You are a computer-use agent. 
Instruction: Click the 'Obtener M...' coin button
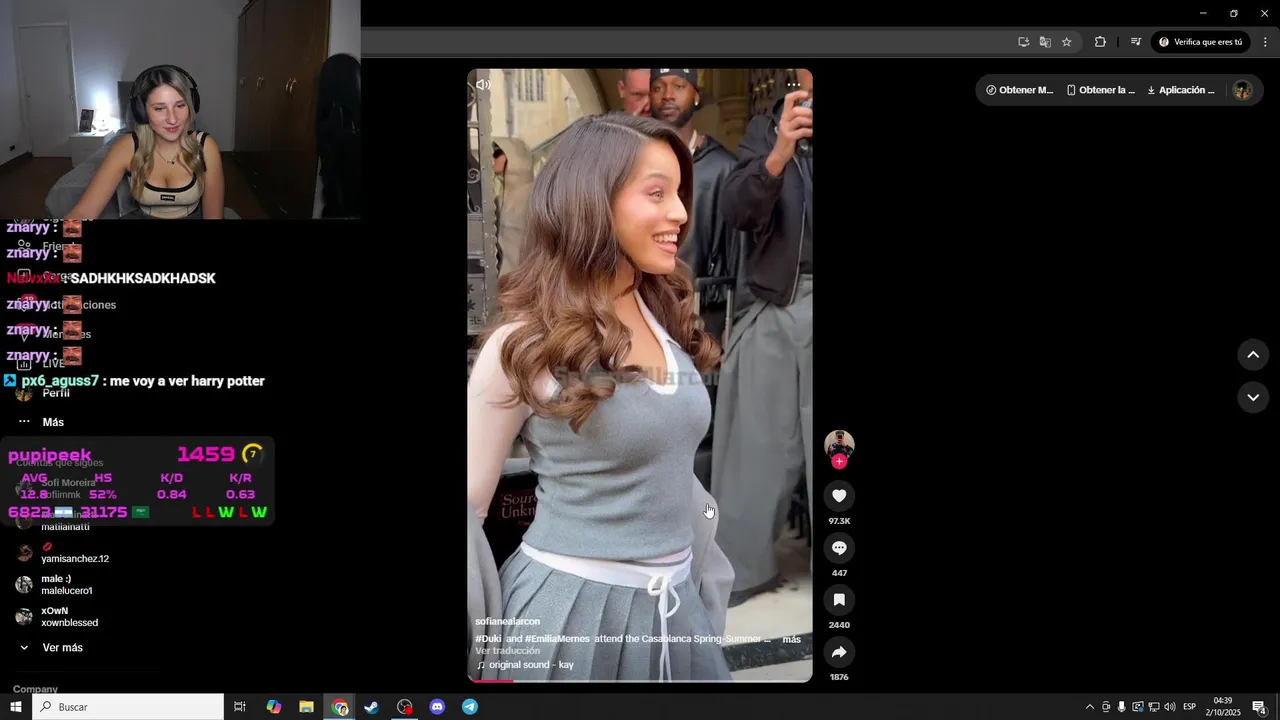click(1019, 90)
